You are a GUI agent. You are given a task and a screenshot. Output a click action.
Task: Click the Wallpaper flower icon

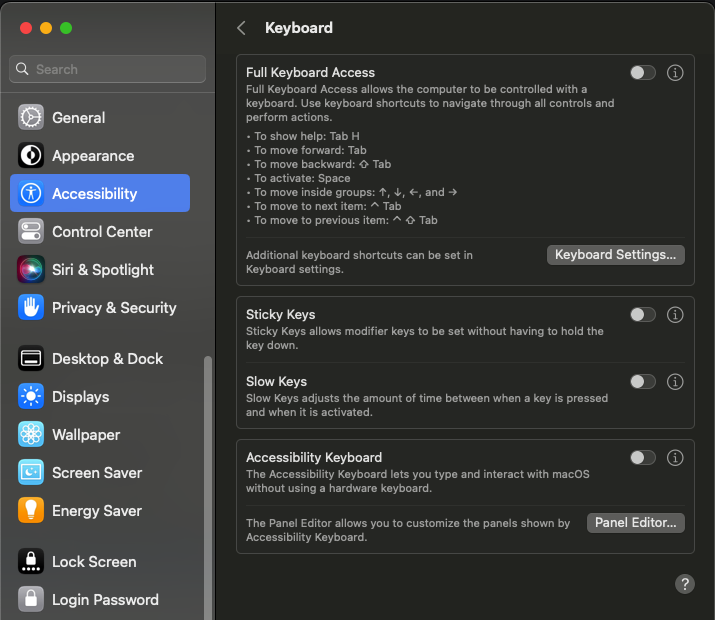31,434
